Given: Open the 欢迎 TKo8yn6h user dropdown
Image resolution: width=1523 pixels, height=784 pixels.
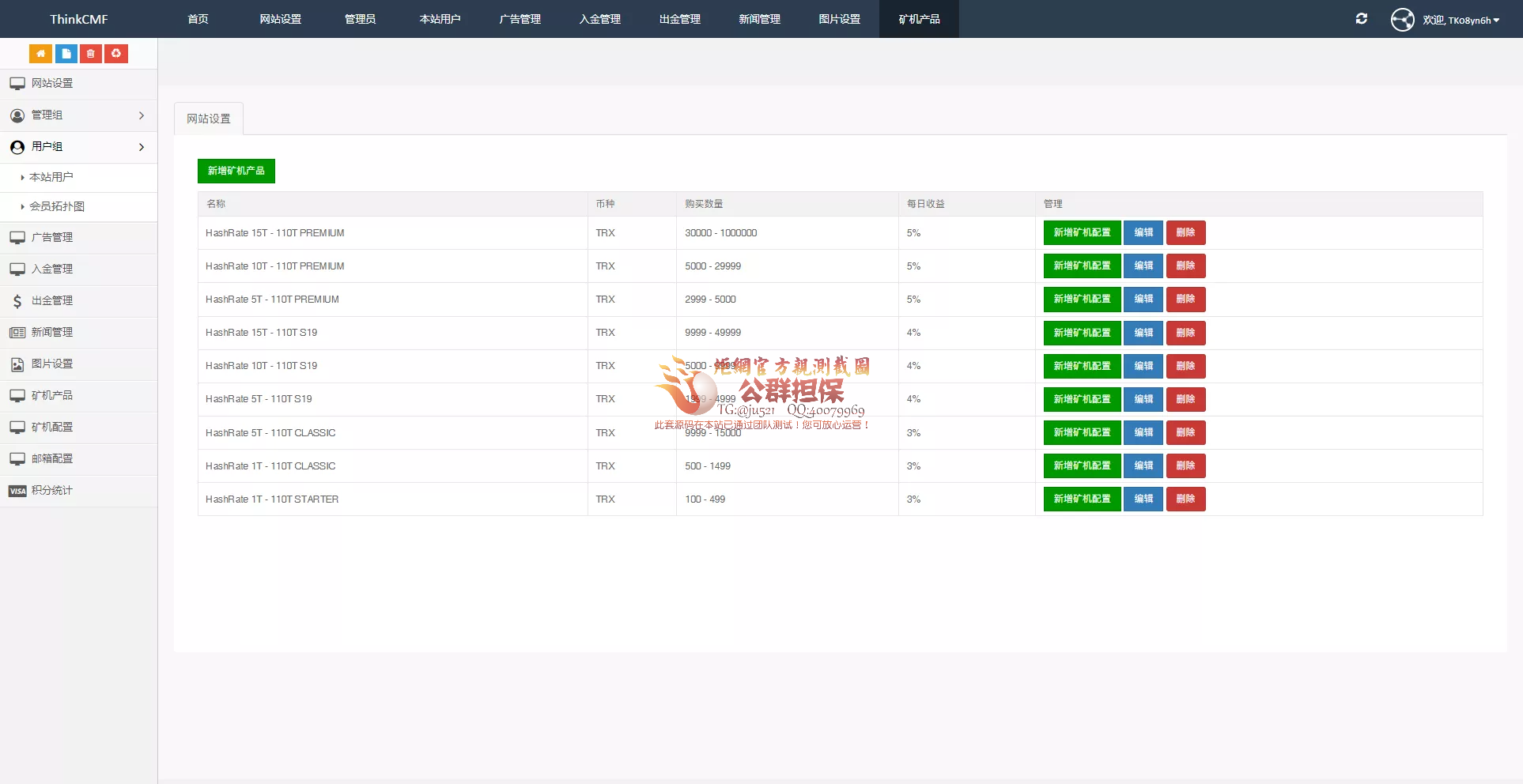Looking at the screenshot, I should tap(1461, 20).
